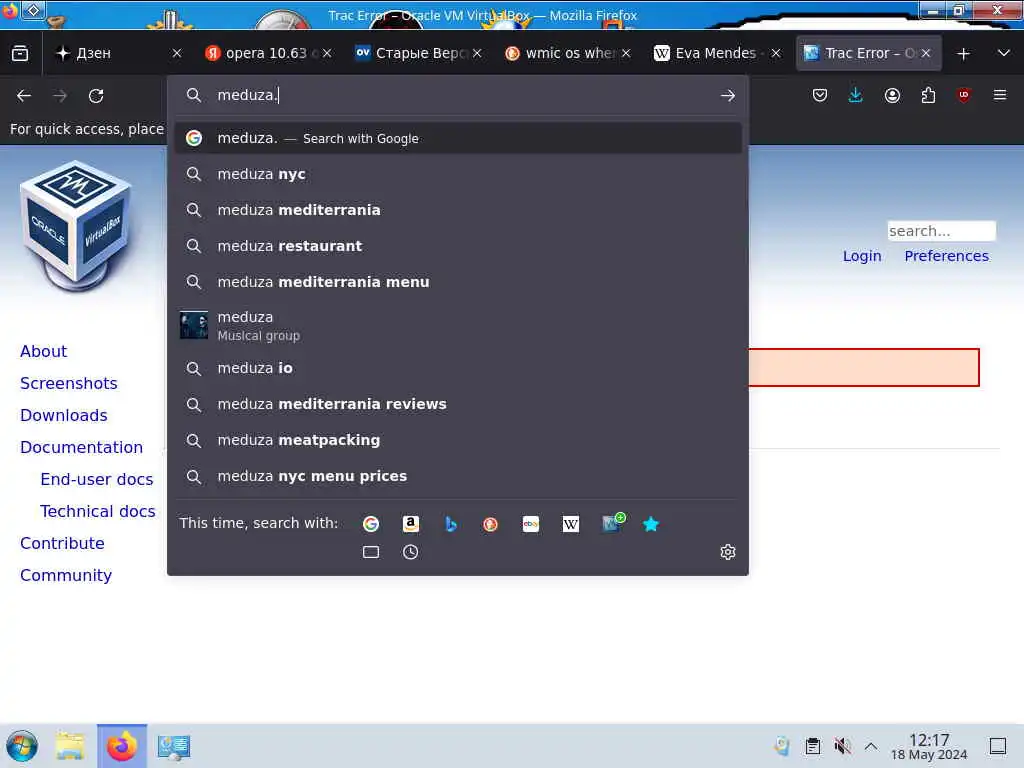Viewport: 1024px width, 768px height.
Task: Search History with the clock icon
Action: tap(411, 552)
